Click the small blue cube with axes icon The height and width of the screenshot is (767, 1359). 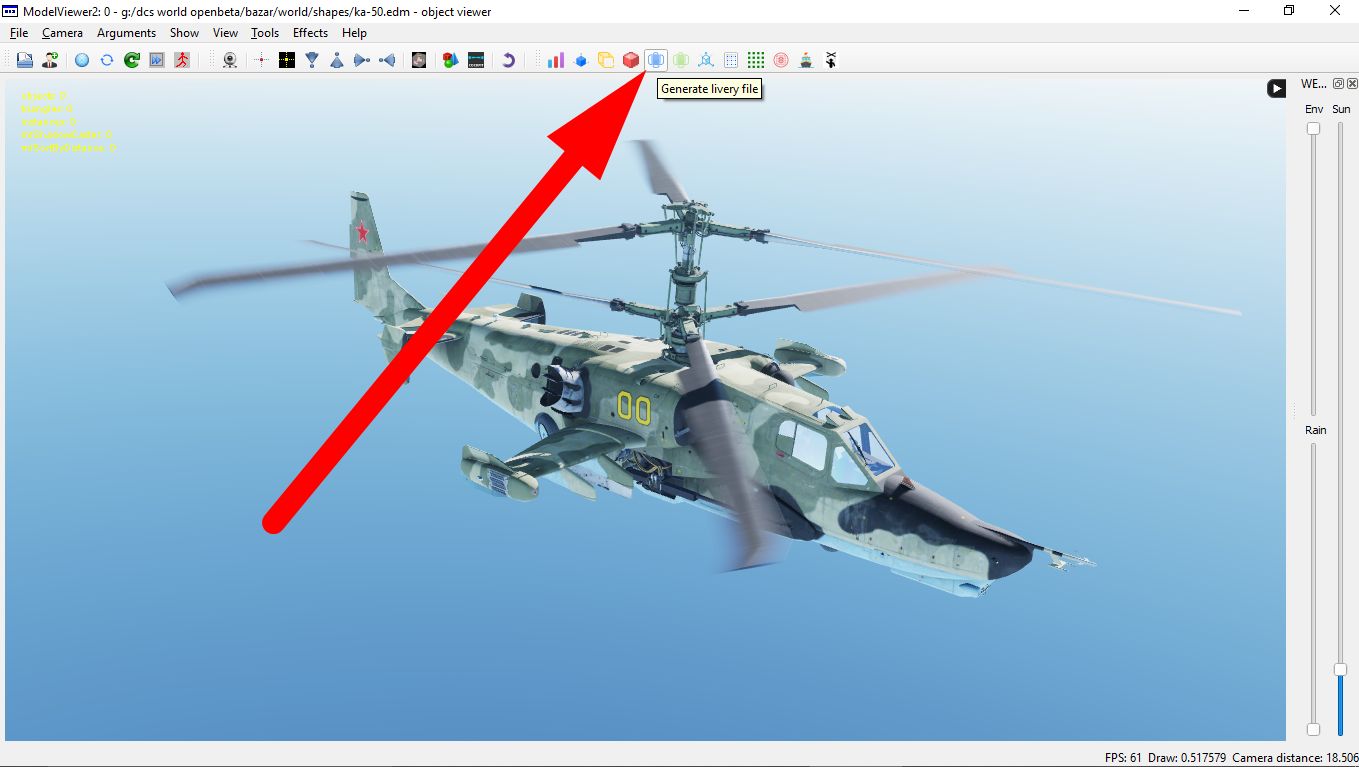tap(581, 60)
